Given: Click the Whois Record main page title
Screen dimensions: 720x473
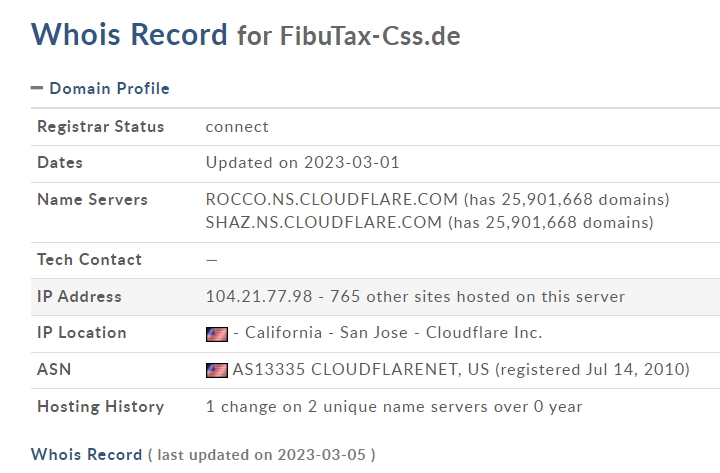Looking at the screenshot, I should (129, 34).
